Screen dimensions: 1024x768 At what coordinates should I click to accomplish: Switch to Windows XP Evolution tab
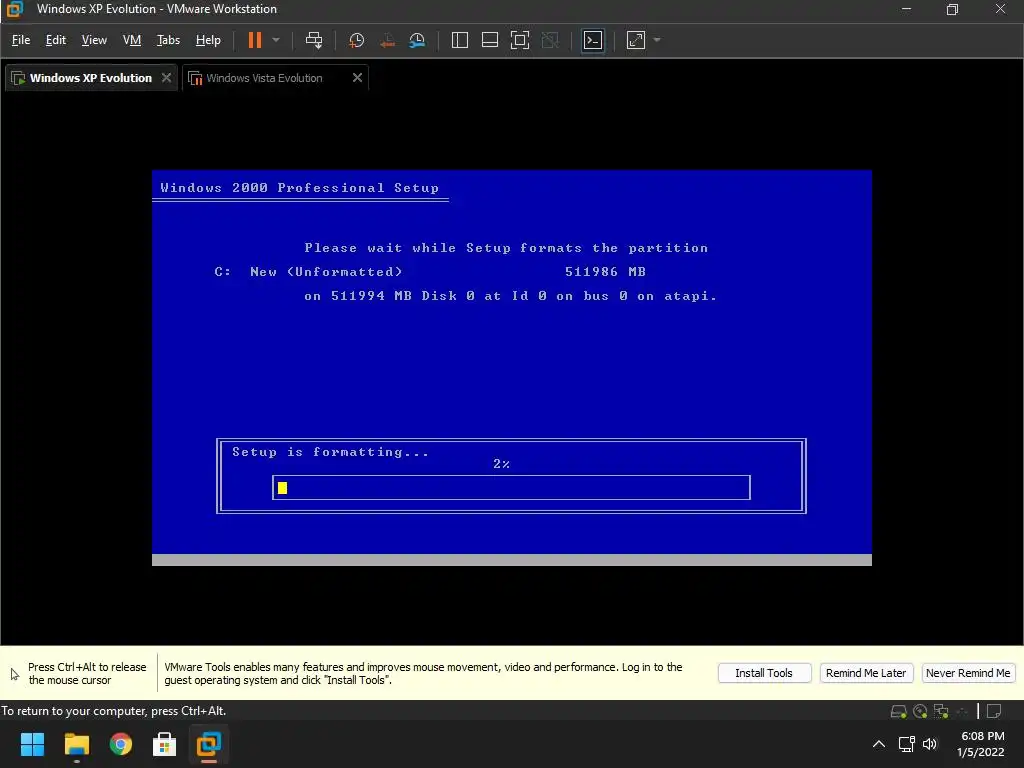tap(91, 78)
